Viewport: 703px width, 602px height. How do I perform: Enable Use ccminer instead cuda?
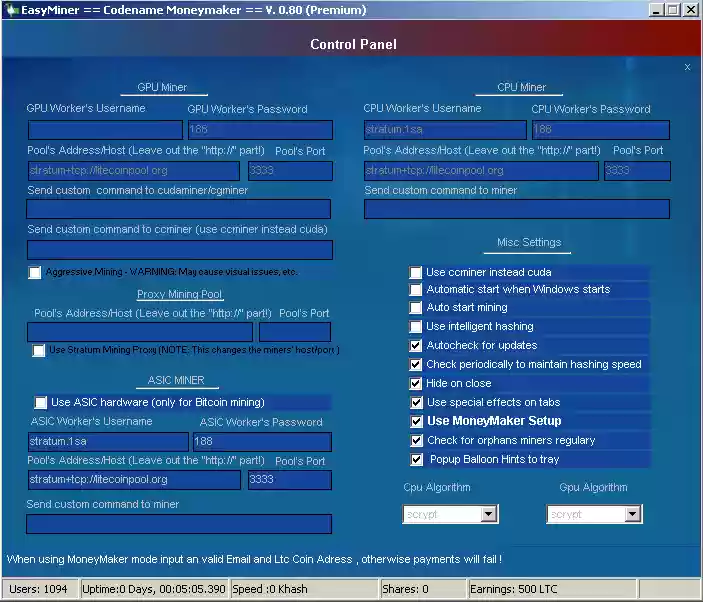click(x=416, y=272)
